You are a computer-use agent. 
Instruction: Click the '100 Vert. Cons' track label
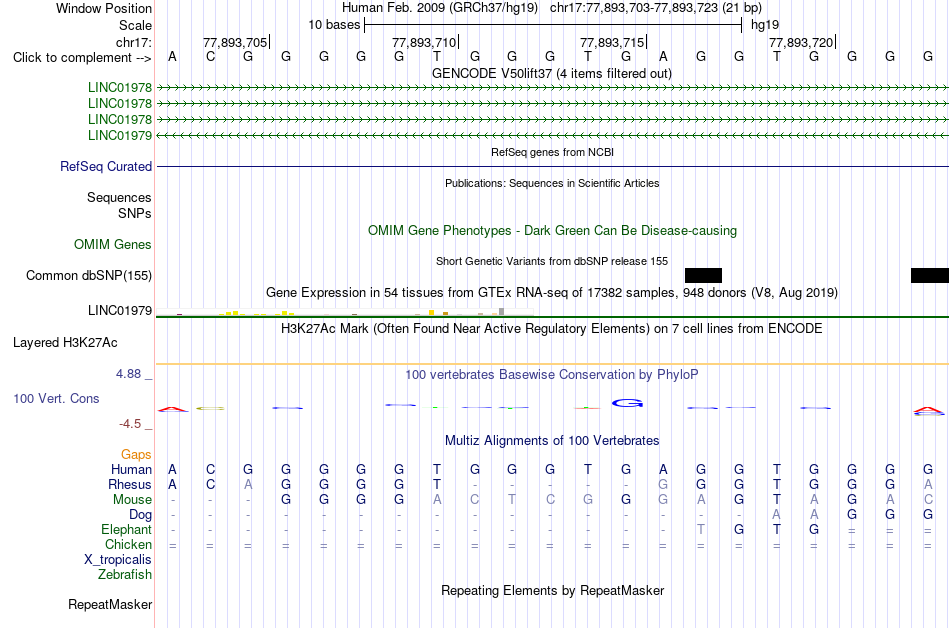click(56, 398)
